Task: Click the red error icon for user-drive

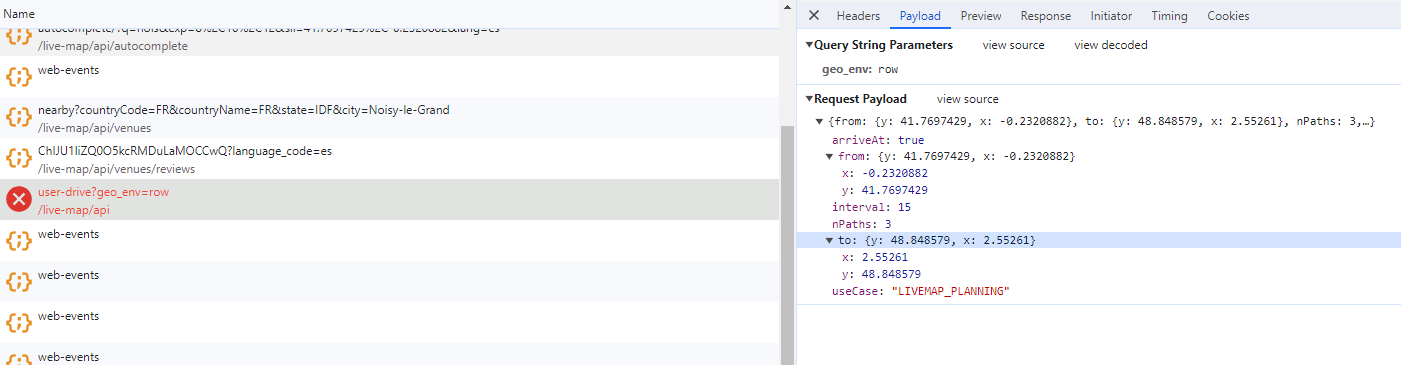Action: [x=19, y=200]
